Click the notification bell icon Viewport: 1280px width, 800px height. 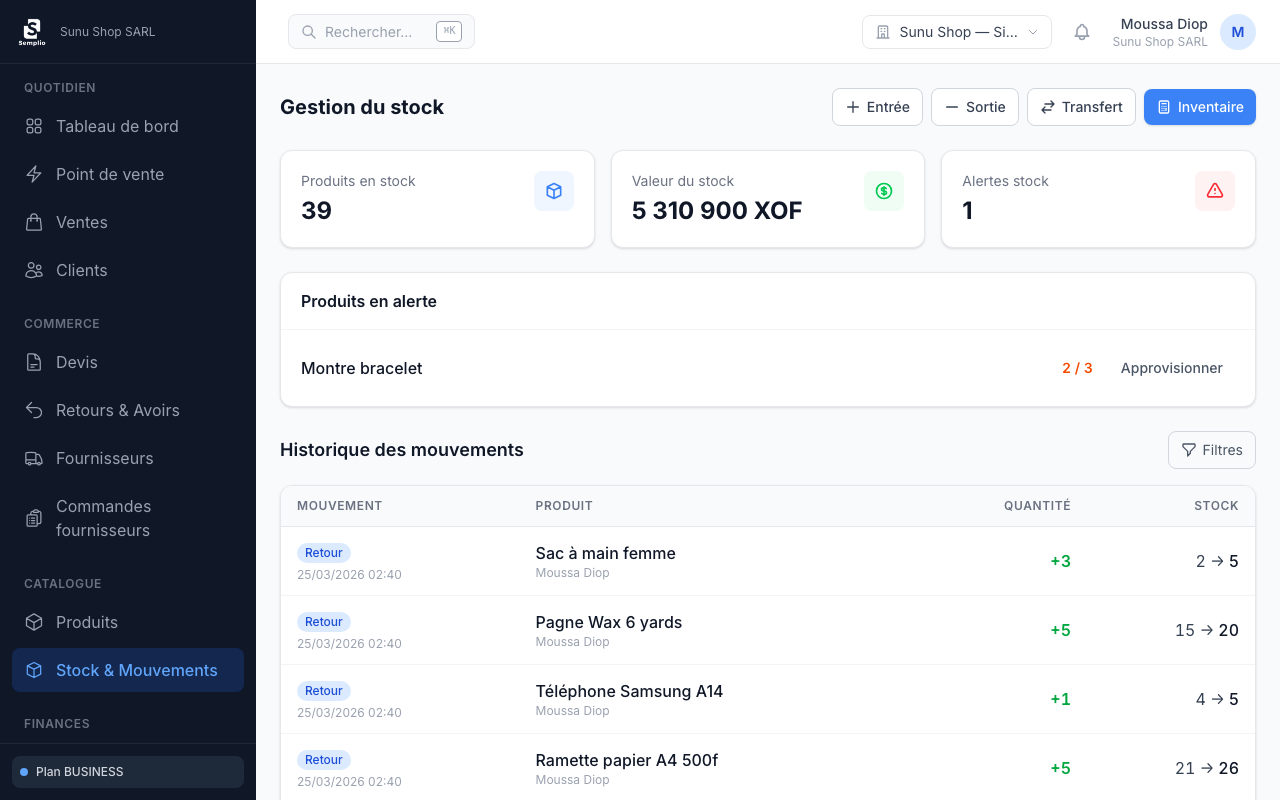click(1081, 32)
